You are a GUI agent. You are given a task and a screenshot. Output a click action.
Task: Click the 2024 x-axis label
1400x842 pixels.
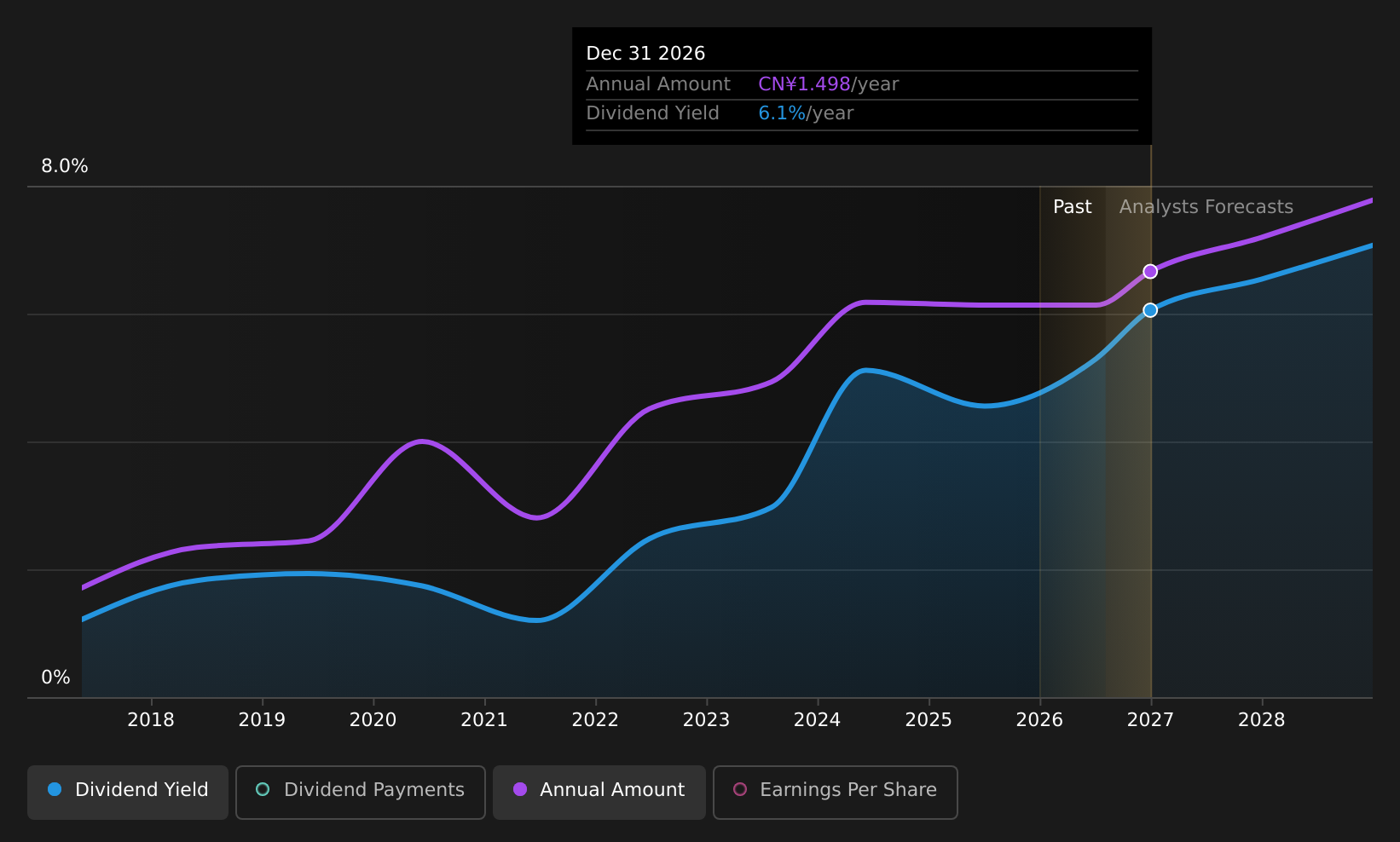[818, 720]
